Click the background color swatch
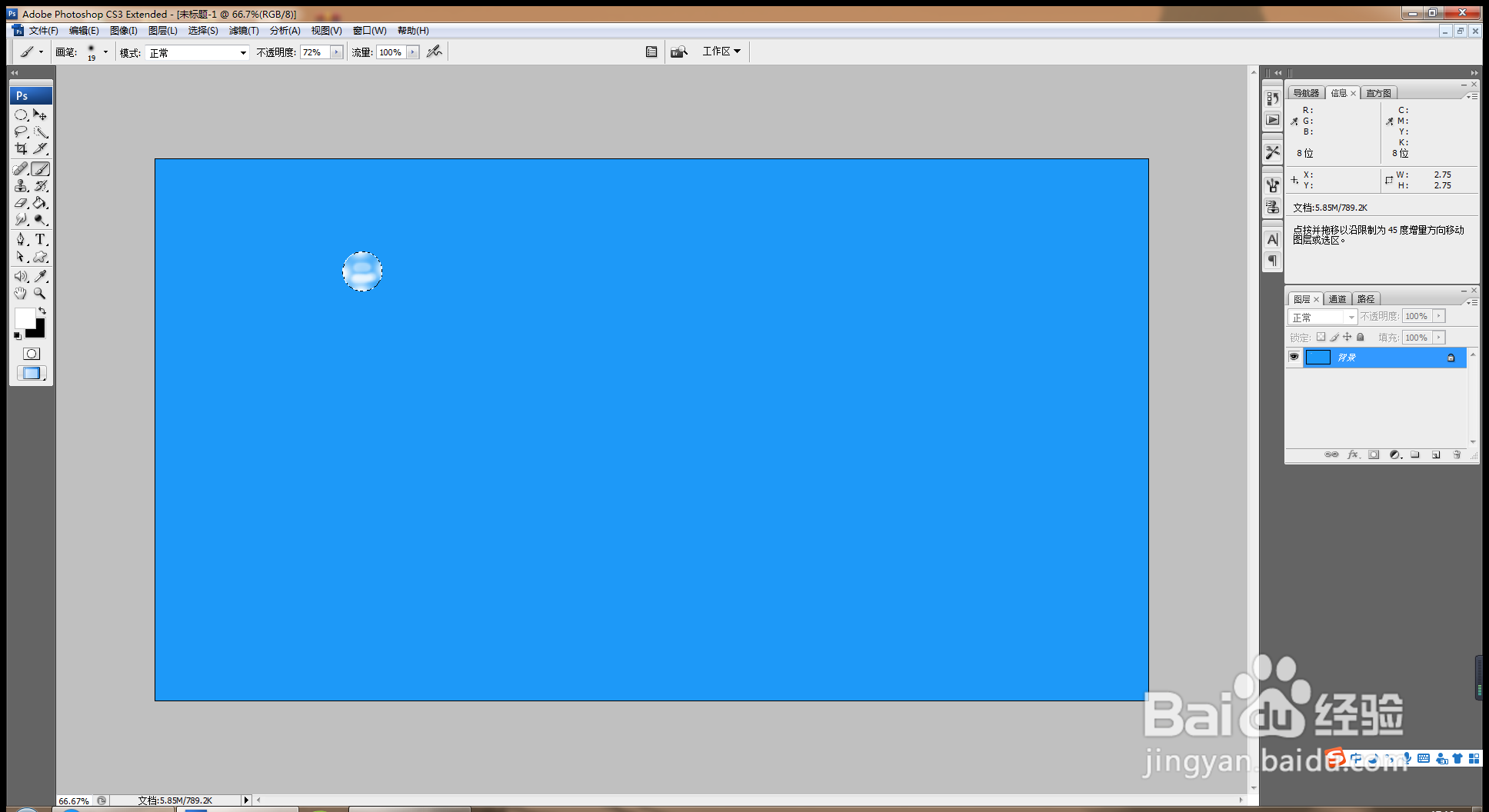The width and height of the screenshot is (1489, 812). point(38,332)
